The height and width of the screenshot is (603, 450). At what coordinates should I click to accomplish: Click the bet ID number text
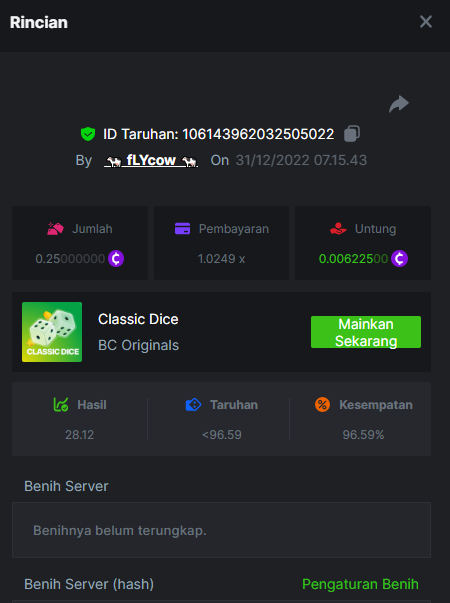coord(258,134)
